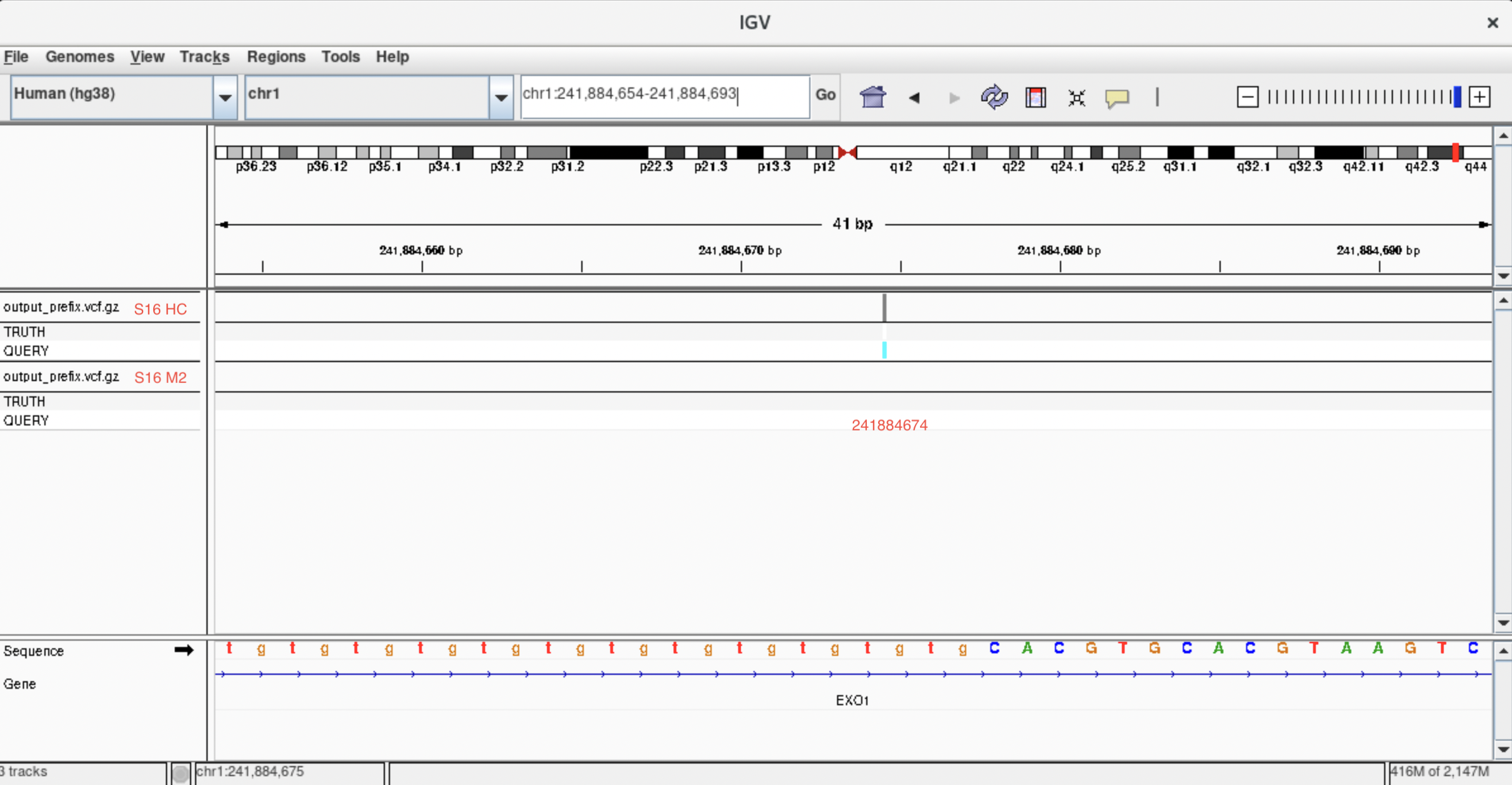Select TRUTH sample under S16 HC track
1512x785 pixels.
click(x=25, y=332)
